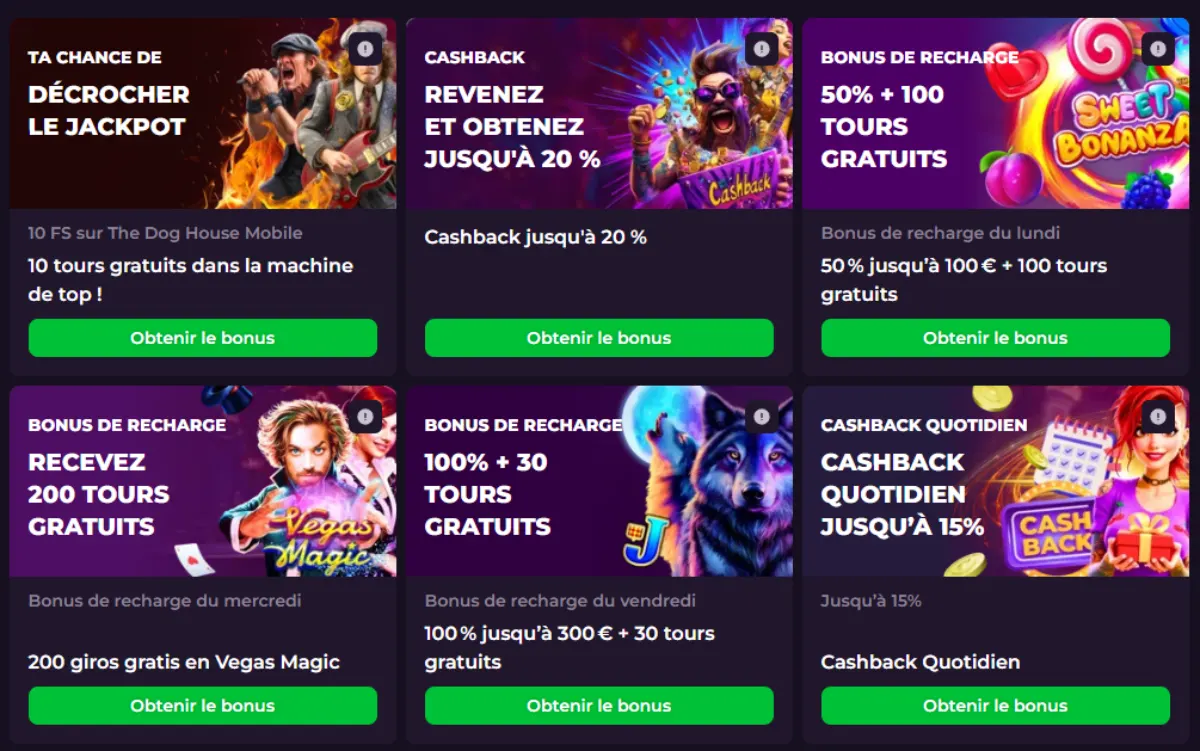This screenshot has height=751, width=1200.
Task: Claim the Monday recharge bonus
Action: pos(994,338)
